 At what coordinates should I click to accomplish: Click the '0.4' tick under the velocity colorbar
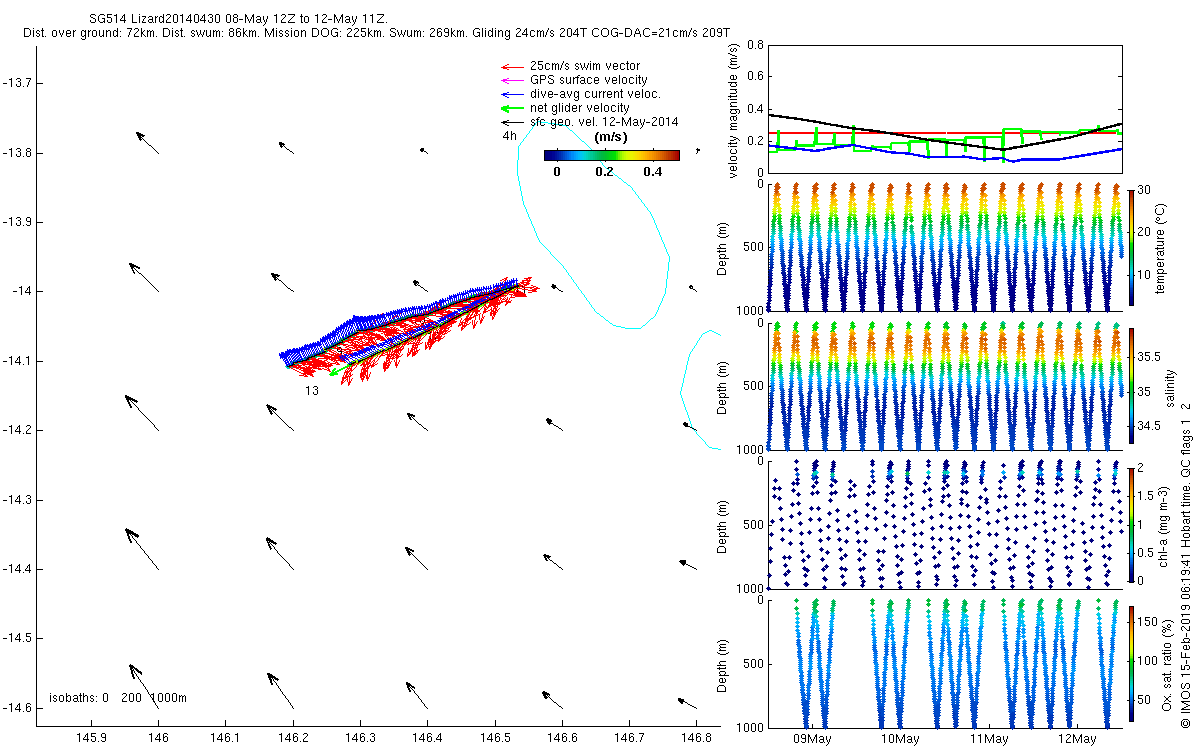click(653, 172)
